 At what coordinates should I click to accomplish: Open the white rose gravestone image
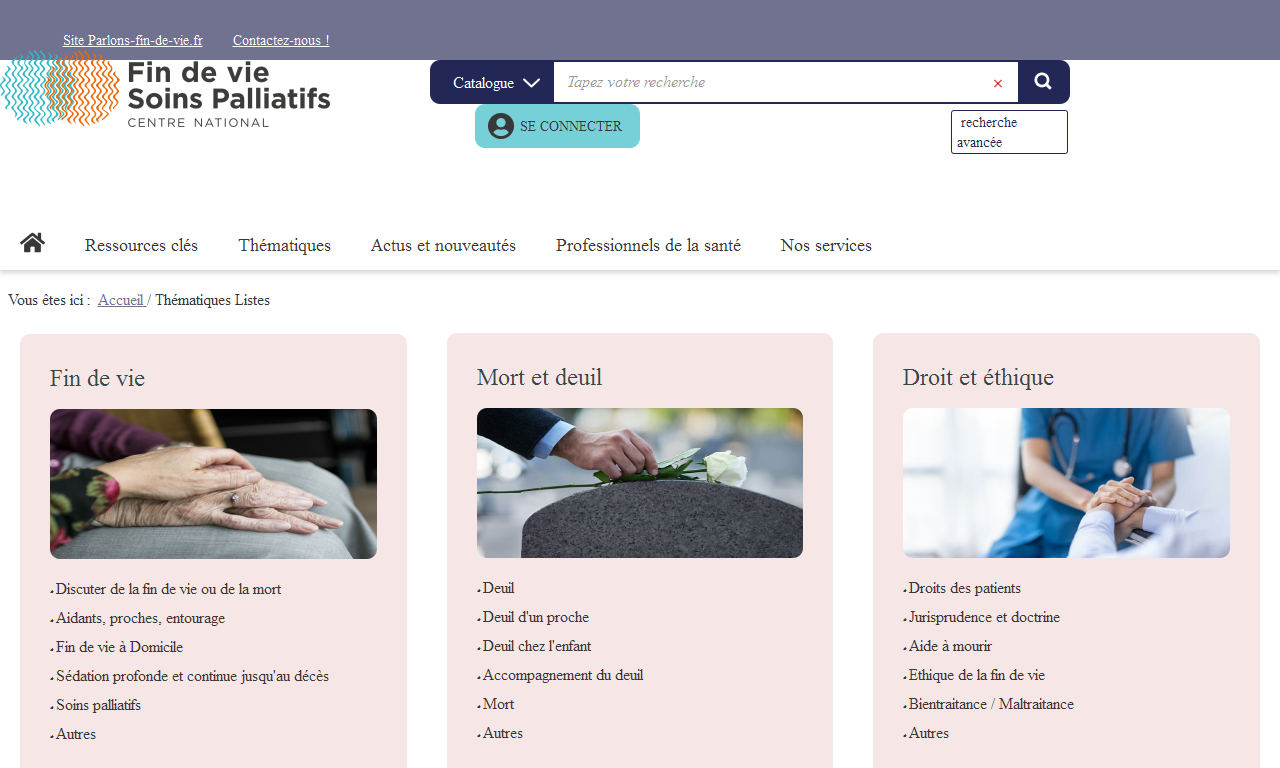coord(640,483)
